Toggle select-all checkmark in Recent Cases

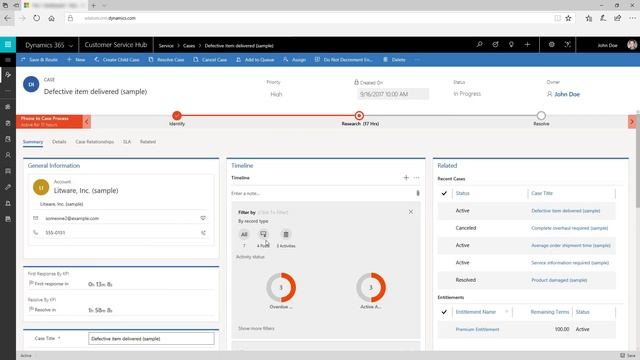point(444,193)
